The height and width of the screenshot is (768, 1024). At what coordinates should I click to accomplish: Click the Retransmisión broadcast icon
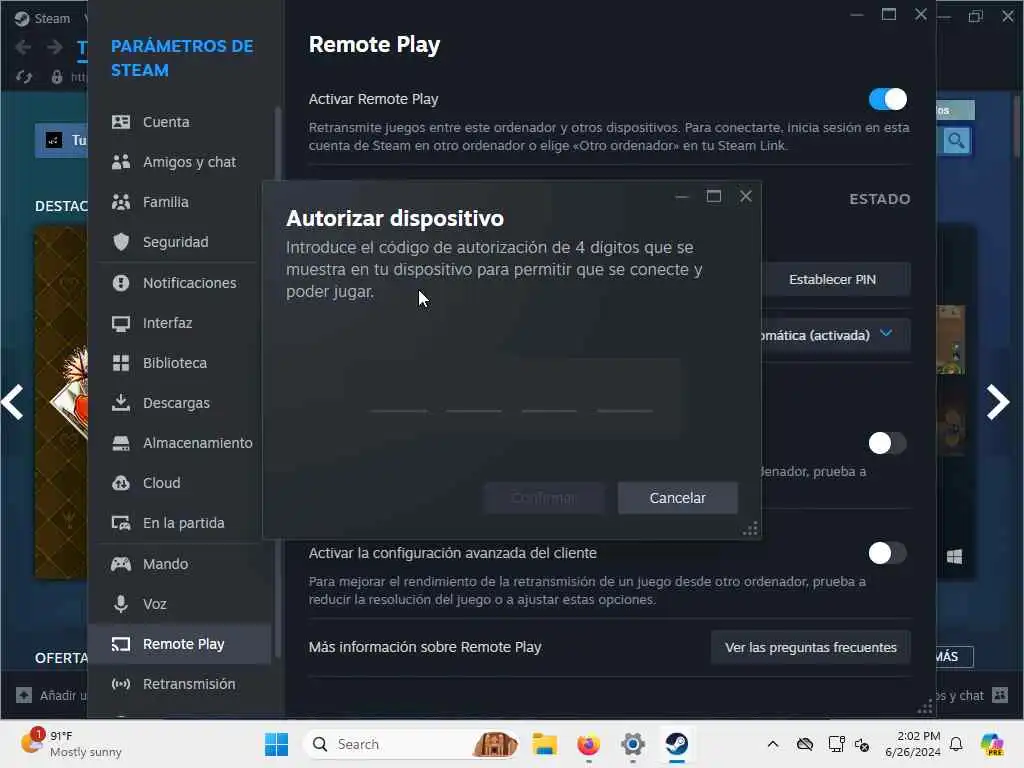point(121,684)
